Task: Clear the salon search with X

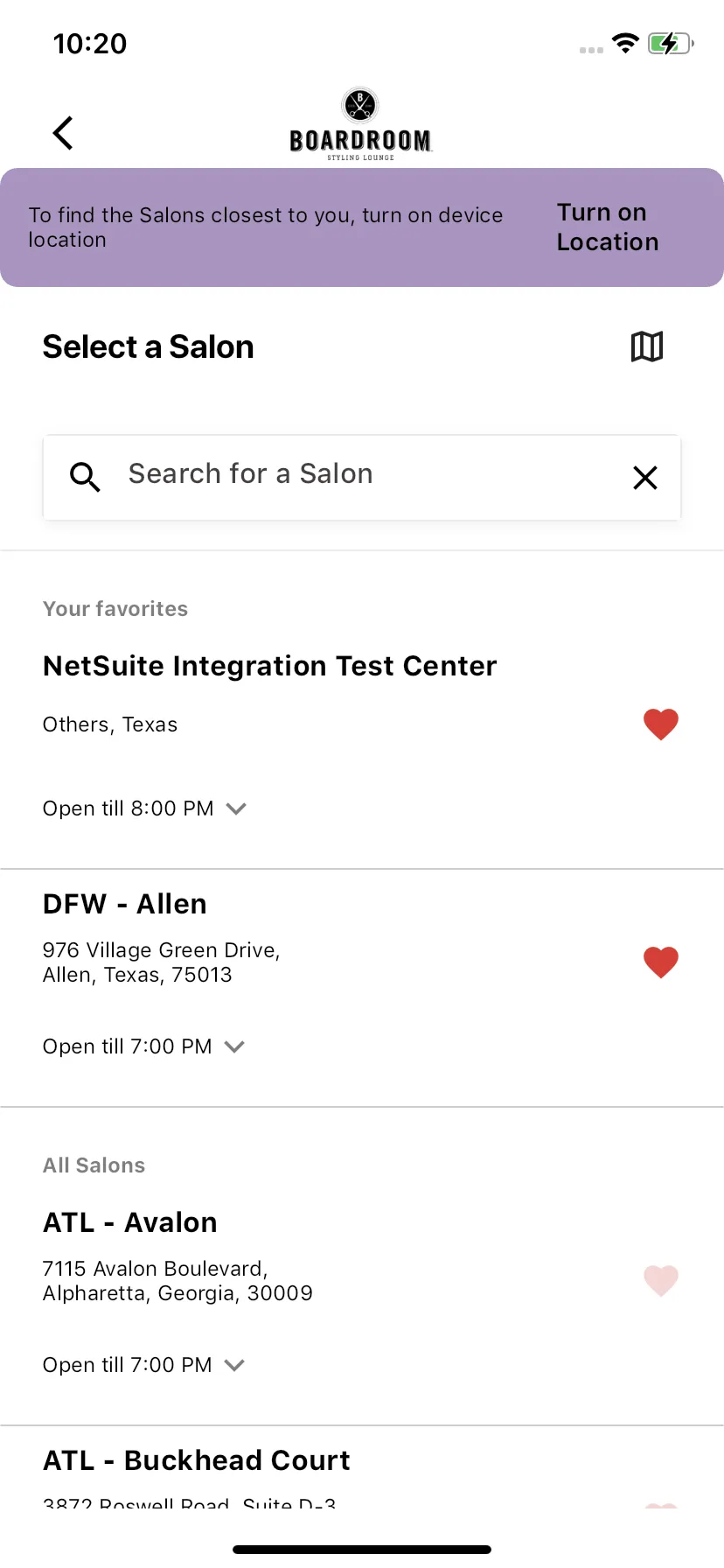Action: coord(645,478)
